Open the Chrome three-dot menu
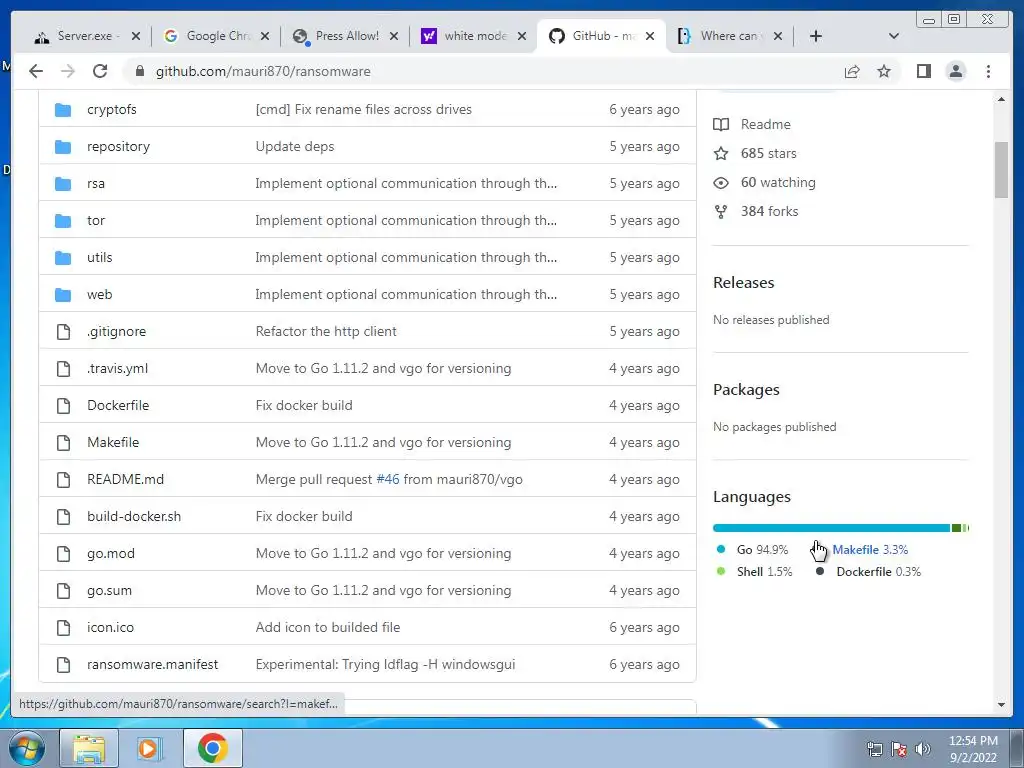 pyautogui.click(x=988, y=71)
